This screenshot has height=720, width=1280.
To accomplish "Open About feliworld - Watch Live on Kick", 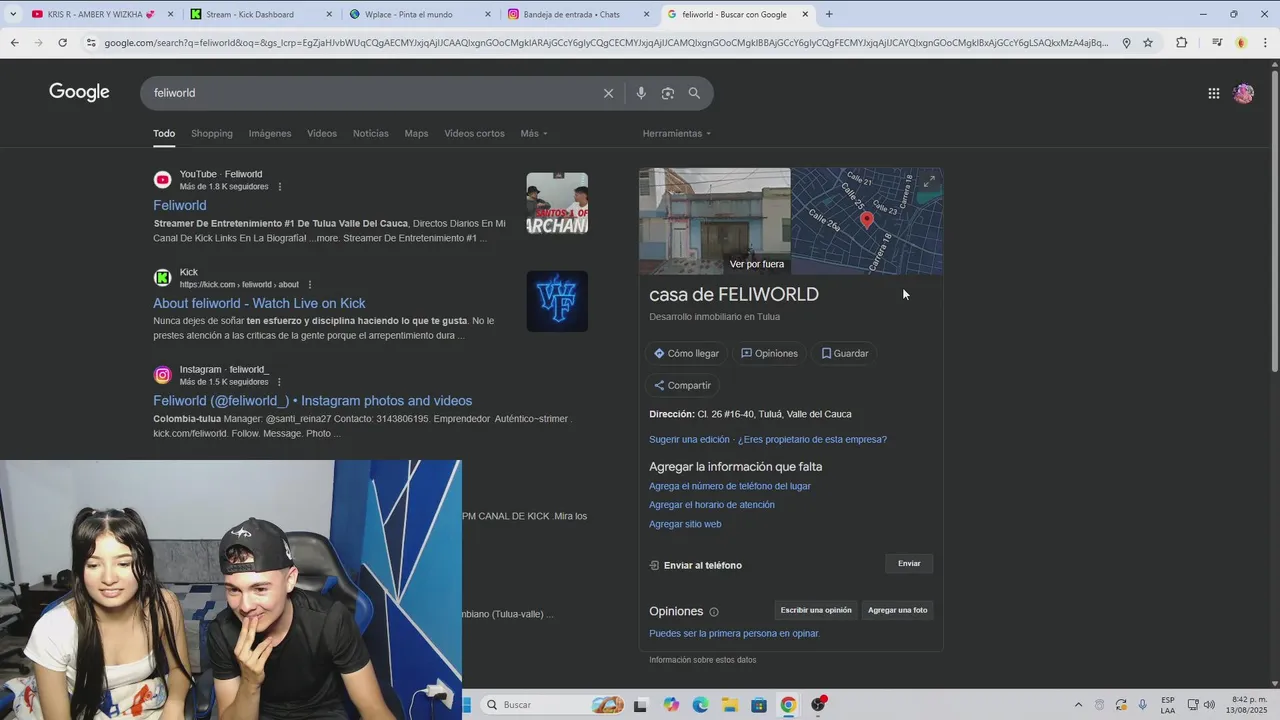I will (259, 303).
